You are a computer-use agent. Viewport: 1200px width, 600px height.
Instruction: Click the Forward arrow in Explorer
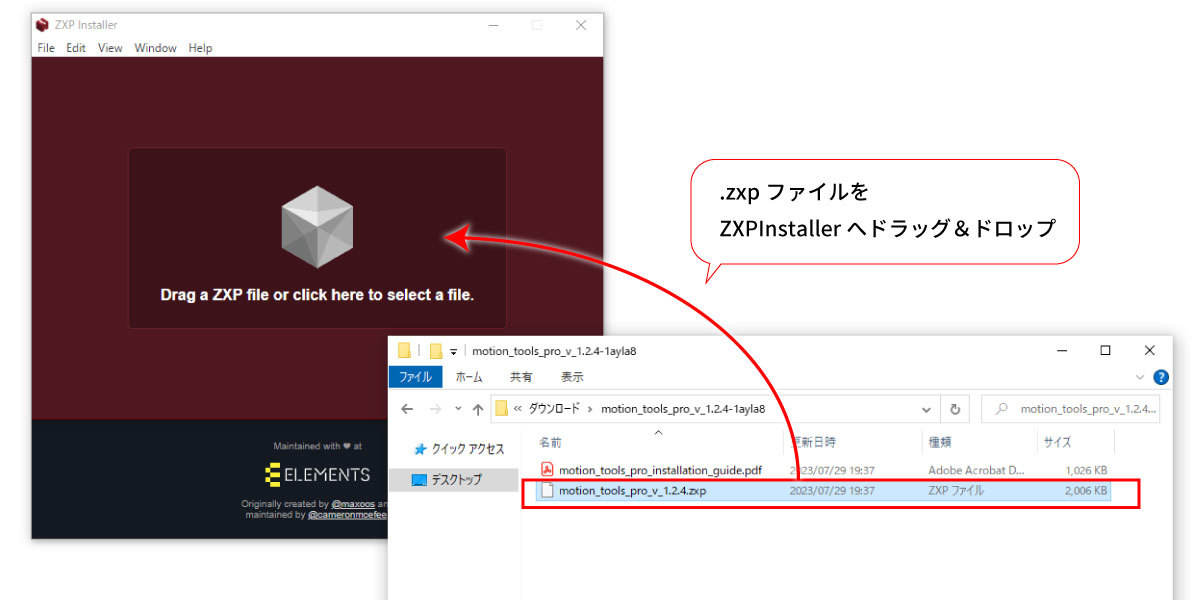click(436, 409)
